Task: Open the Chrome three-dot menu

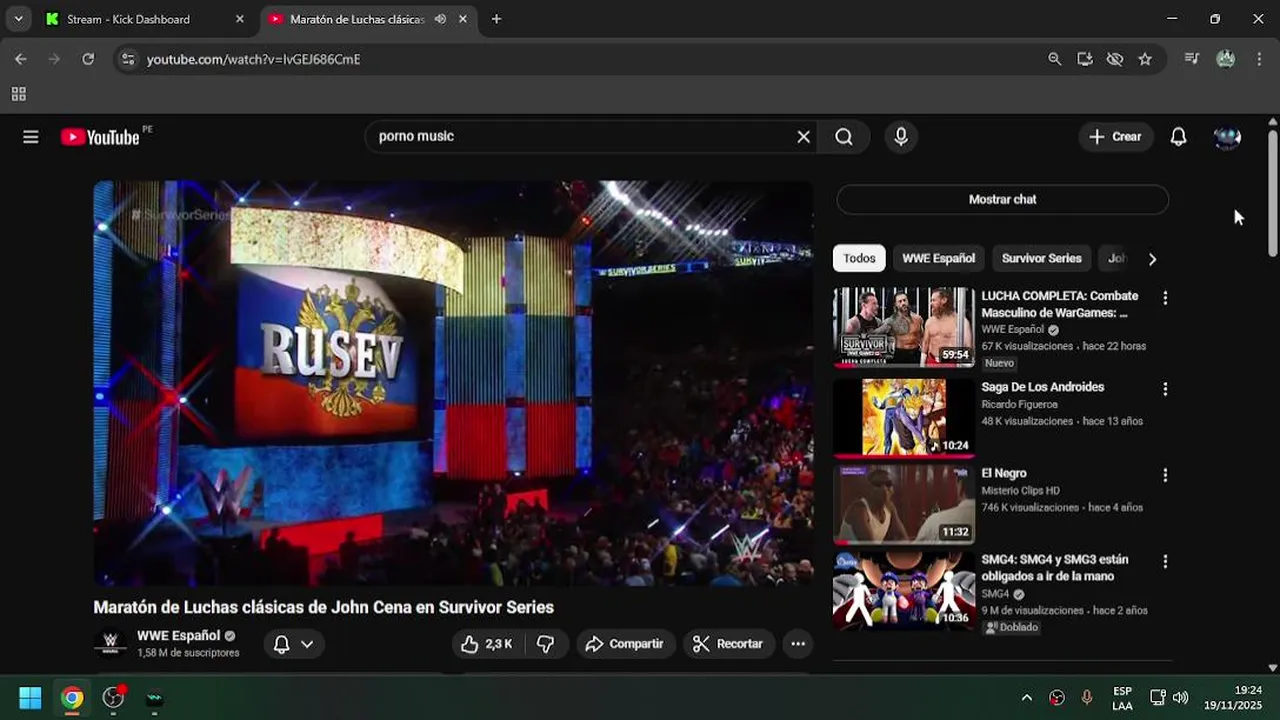Action: [1259, 59]
